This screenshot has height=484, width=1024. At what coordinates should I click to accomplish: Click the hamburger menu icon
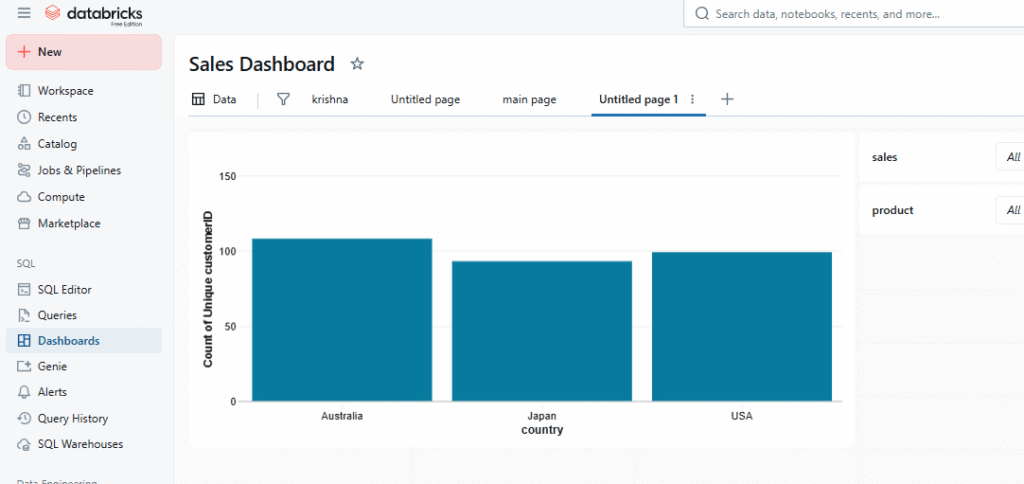click(24, 13)
